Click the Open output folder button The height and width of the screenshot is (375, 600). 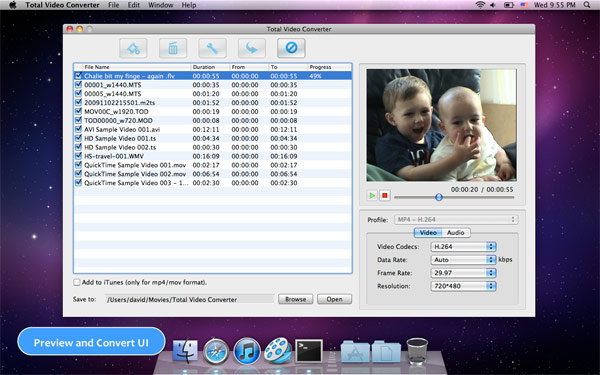[334, 299]
